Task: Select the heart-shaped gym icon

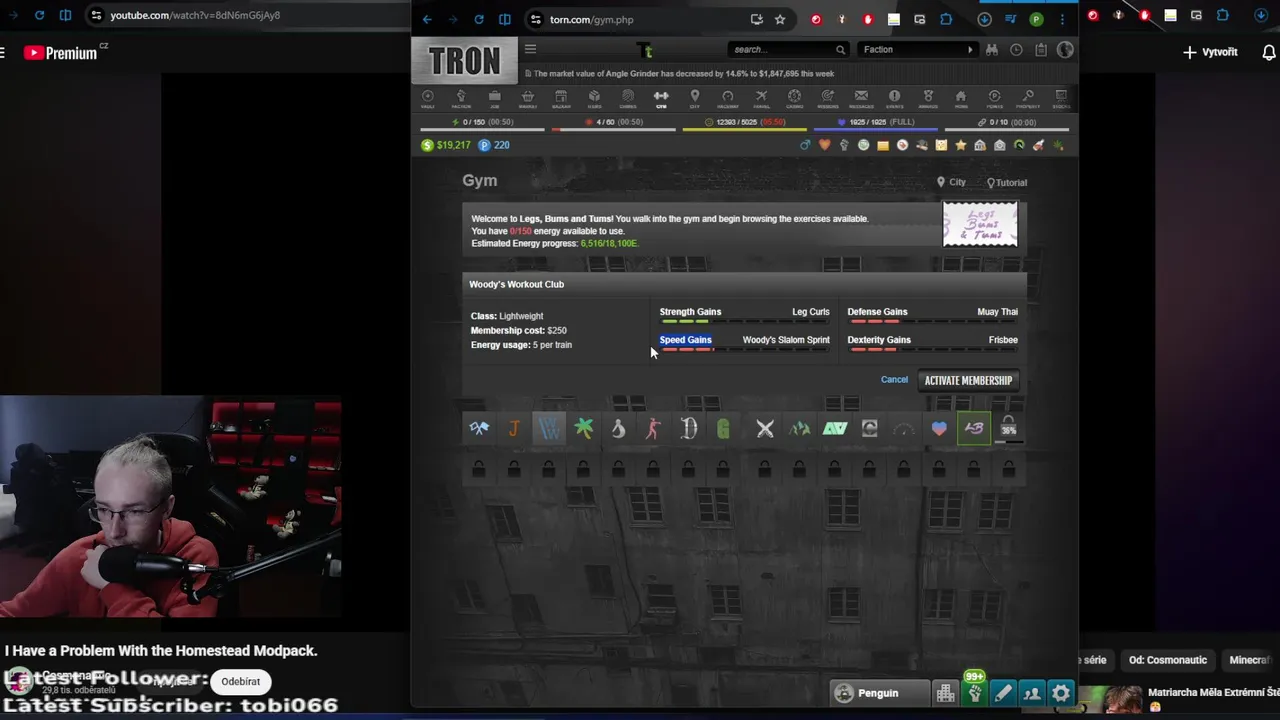Action: [x=939, y=429]
